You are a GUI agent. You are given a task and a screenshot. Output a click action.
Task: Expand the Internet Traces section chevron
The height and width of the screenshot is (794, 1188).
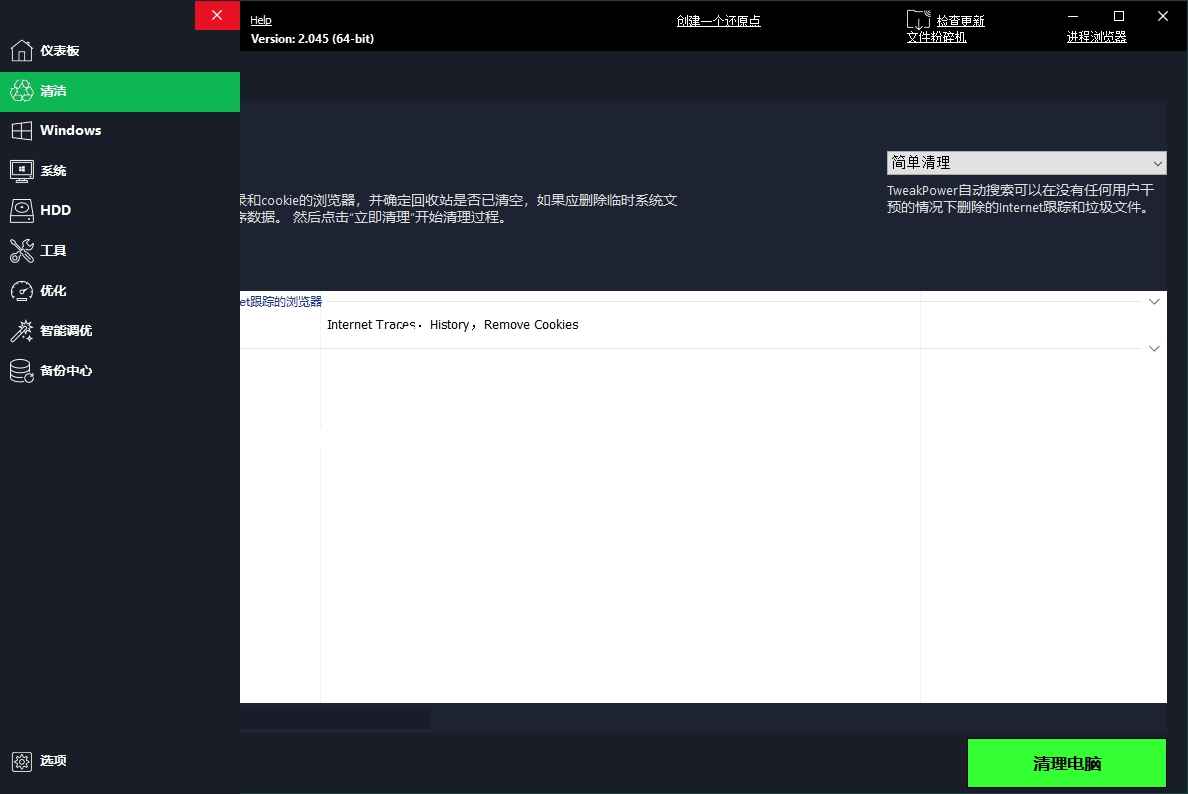(1154, 301)
